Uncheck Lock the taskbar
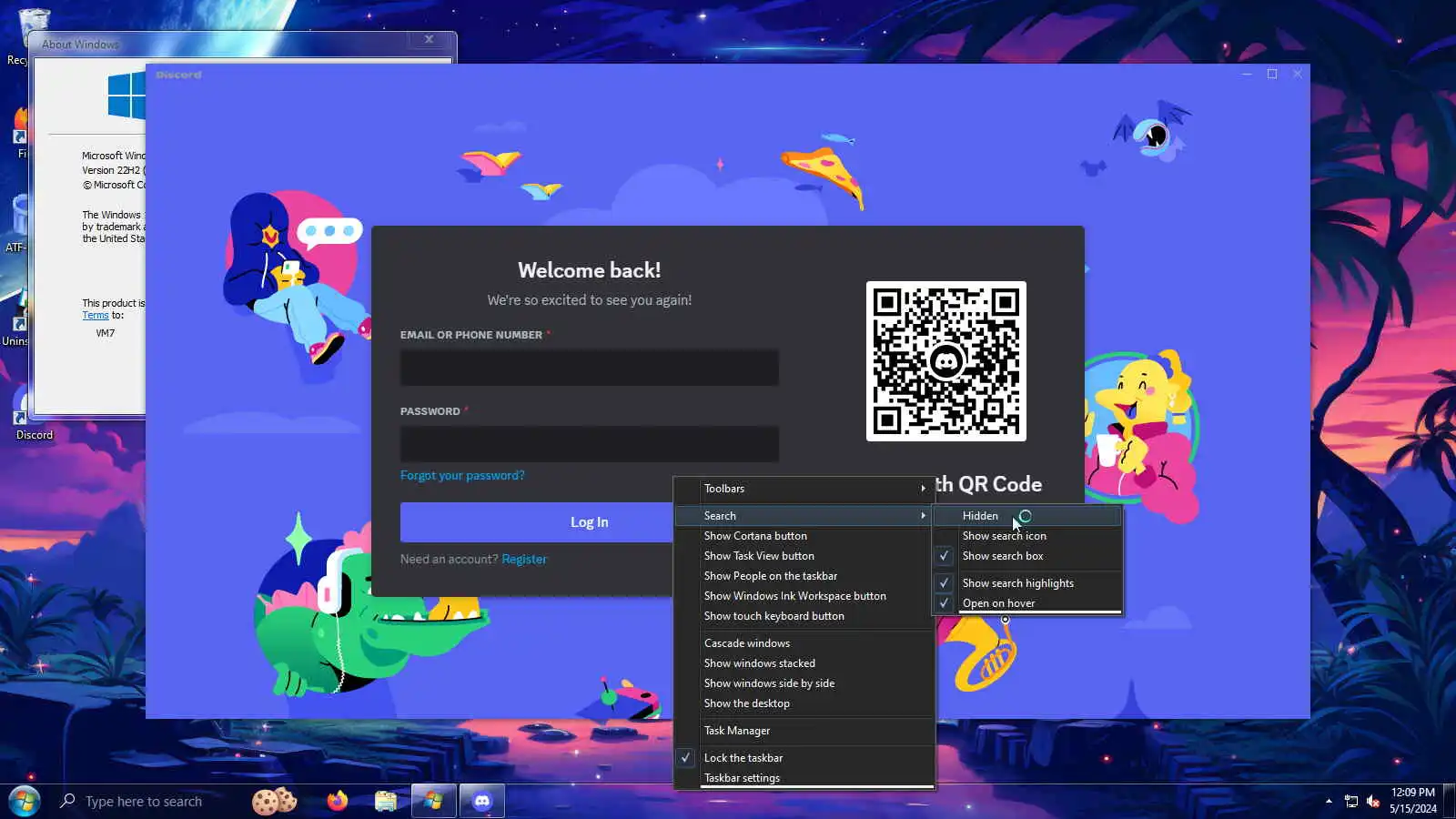Image resolution: width=1456 pixels, height=819 pixels. [x=804, y=758]
